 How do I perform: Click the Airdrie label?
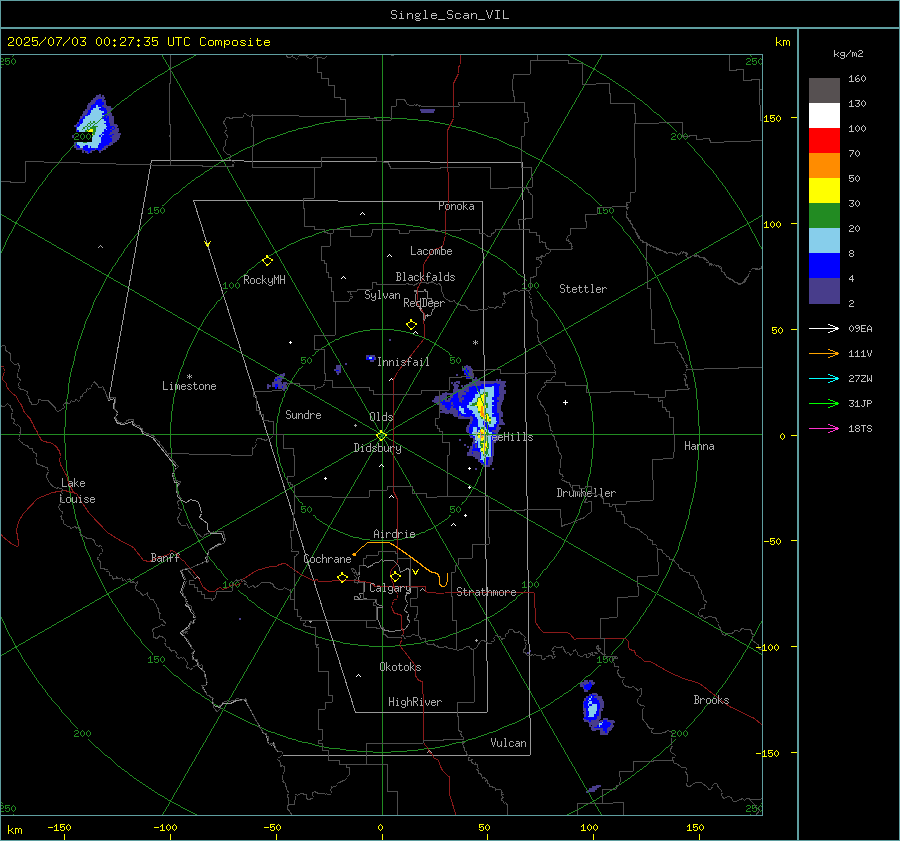point(394,534)
